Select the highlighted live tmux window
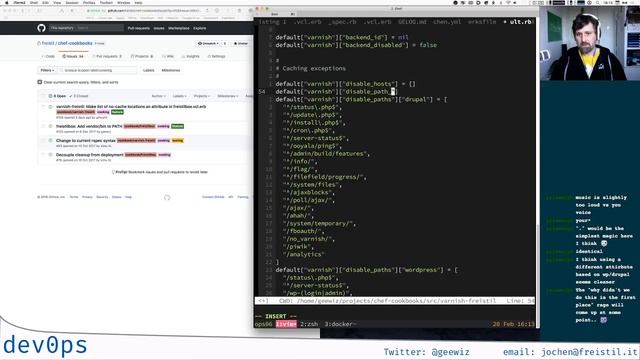Image resolution: width=640 pixels, height=360 pixels. coord(286,324)
